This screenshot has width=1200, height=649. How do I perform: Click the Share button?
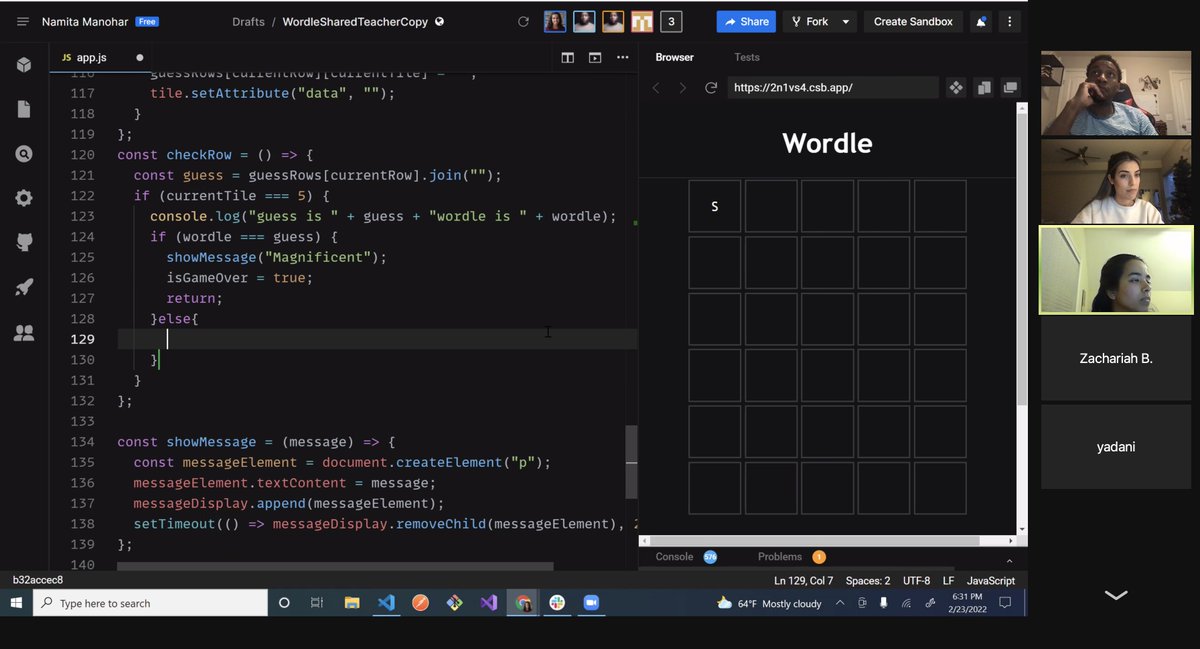[x=747, y=21]
